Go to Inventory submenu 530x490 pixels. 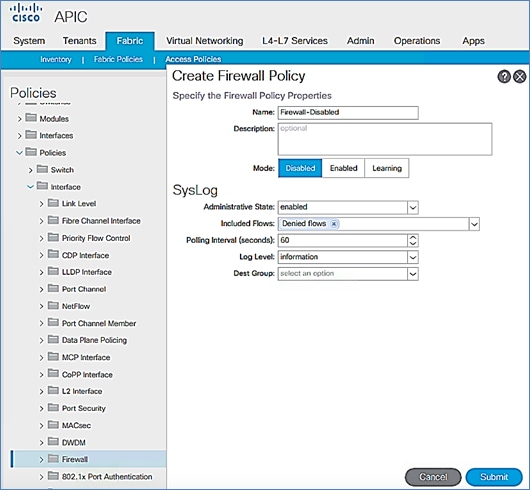point(56,59)
